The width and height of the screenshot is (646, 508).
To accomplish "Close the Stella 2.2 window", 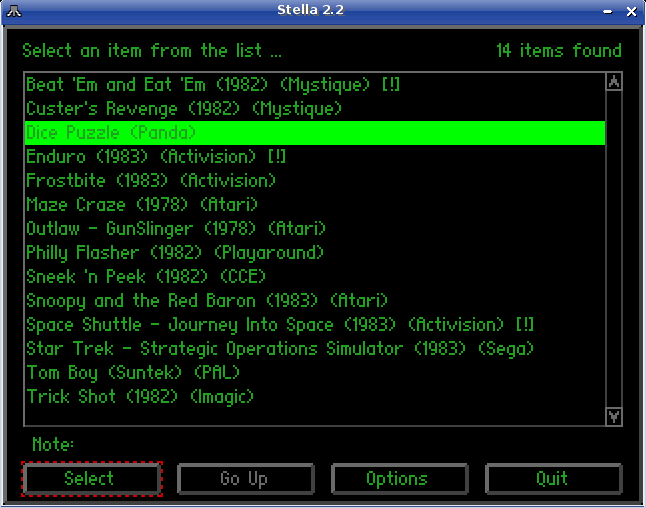I will [x=631, y=12].
